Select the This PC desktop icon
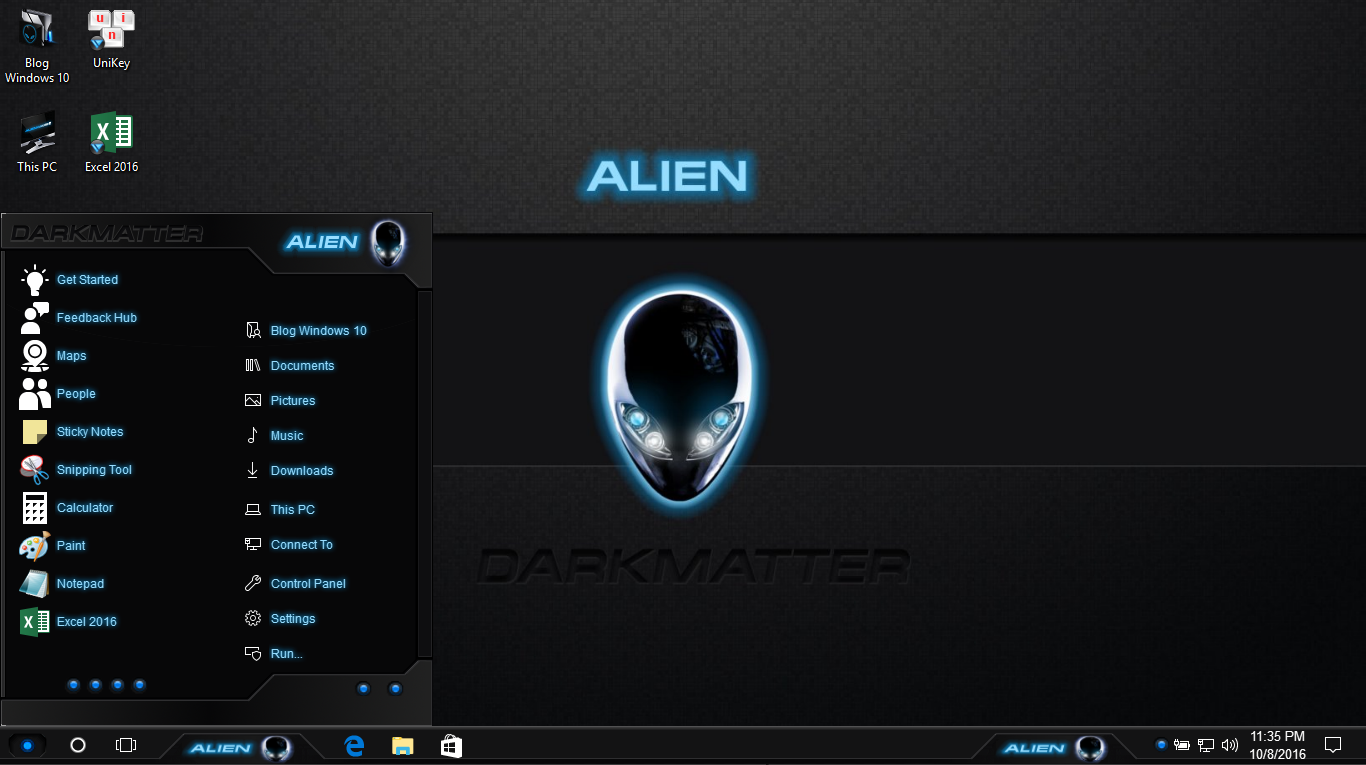 (37, 143)
